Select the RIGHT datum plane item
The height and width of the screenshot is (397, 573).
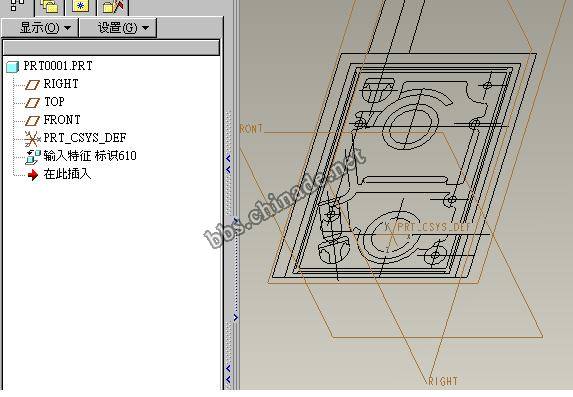click(61, 84)
